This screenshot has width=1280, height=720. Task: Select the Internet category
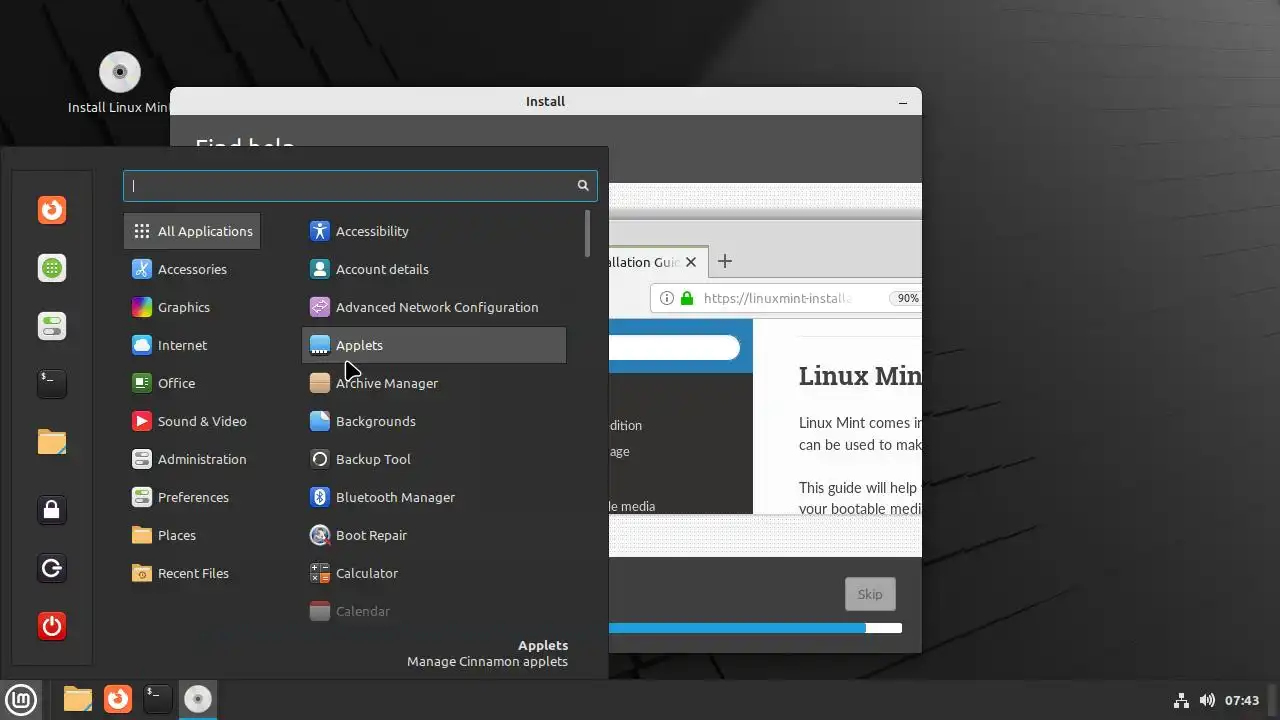192,345
